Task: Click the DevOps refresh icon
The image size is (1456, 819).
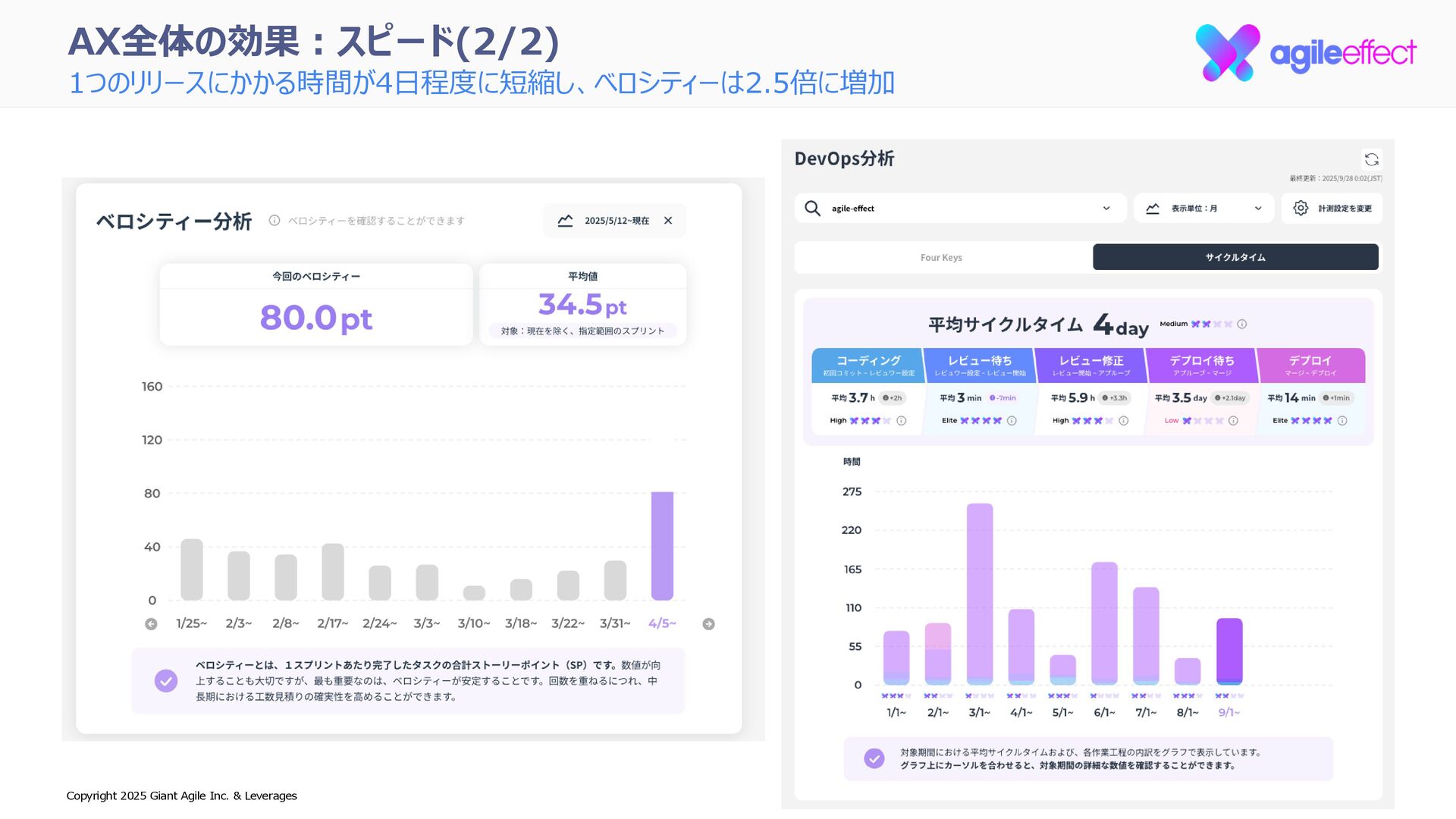Action: 1371,159
